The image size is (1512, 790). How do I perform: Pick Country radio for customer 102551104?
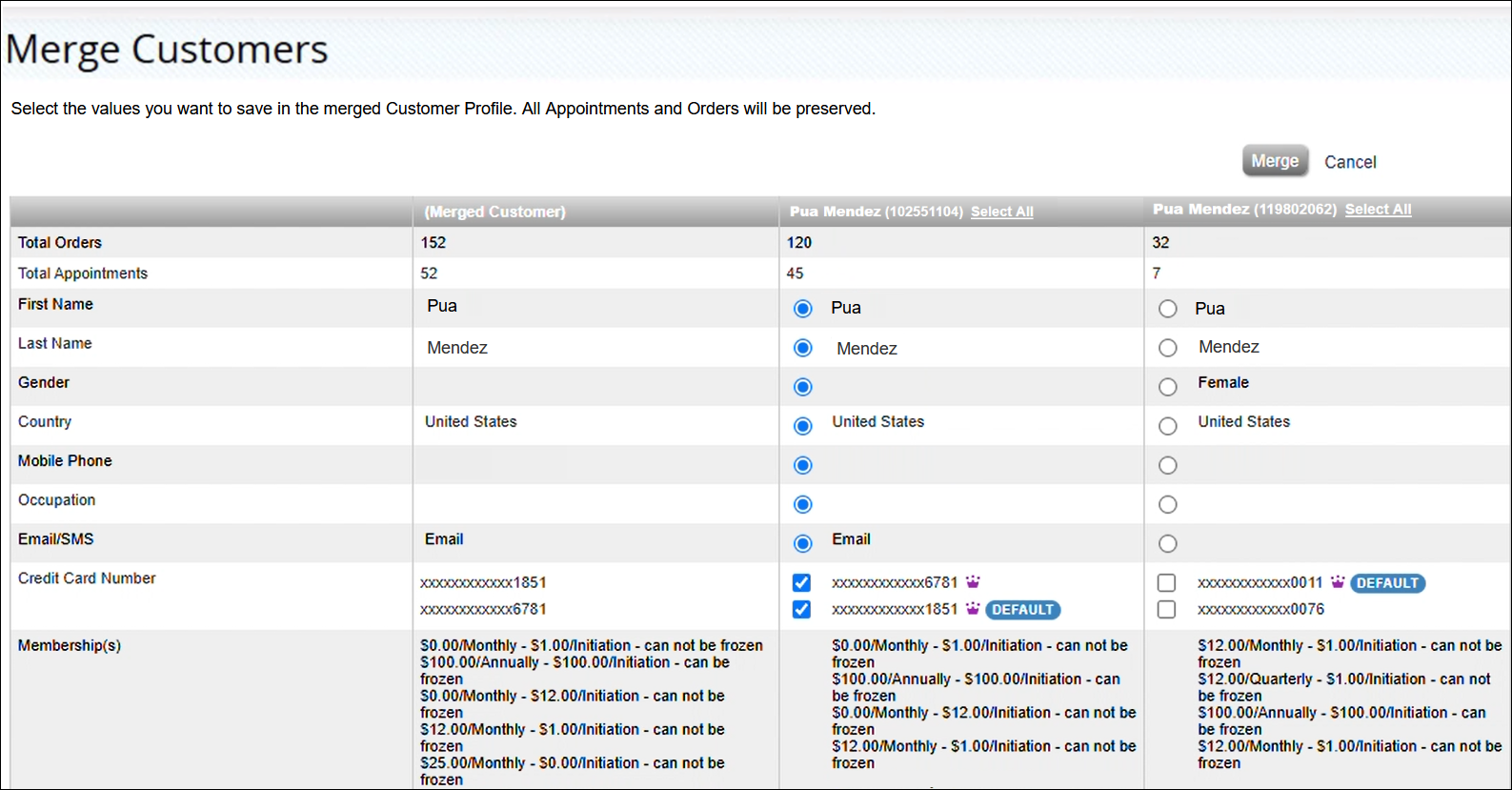(x=803, y=426)
